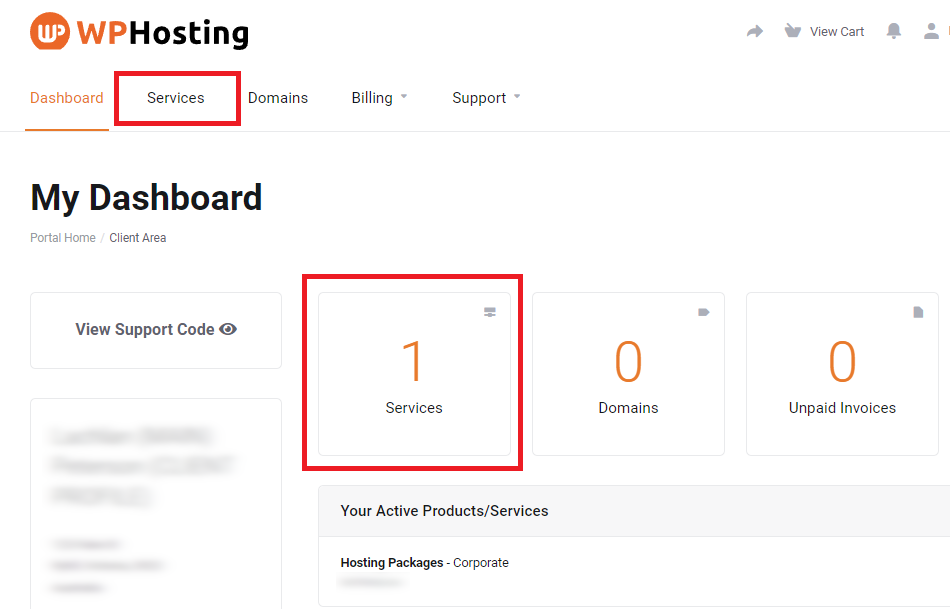Click the share arrow icon beside View Cart

coord(755,32)
